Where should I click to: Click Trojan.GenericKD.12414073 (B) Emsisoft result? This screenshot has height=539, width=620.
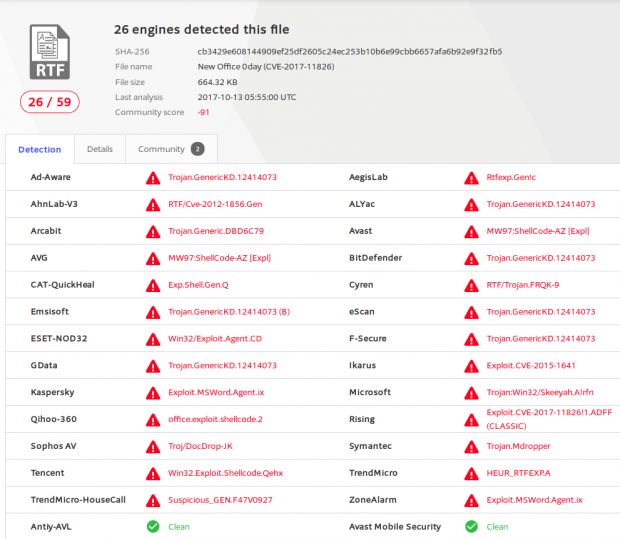click(229, 312)
